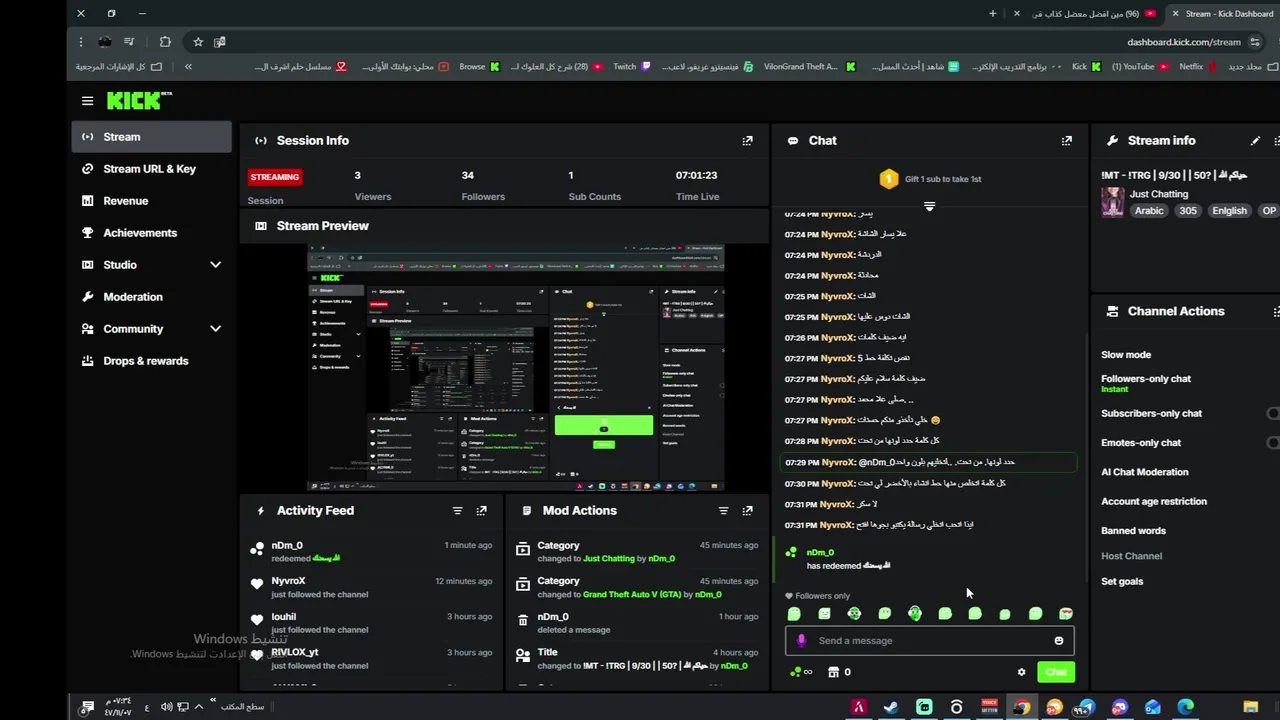Filter the Mod Actions list

pyautogui.click(x=723, y=511)
